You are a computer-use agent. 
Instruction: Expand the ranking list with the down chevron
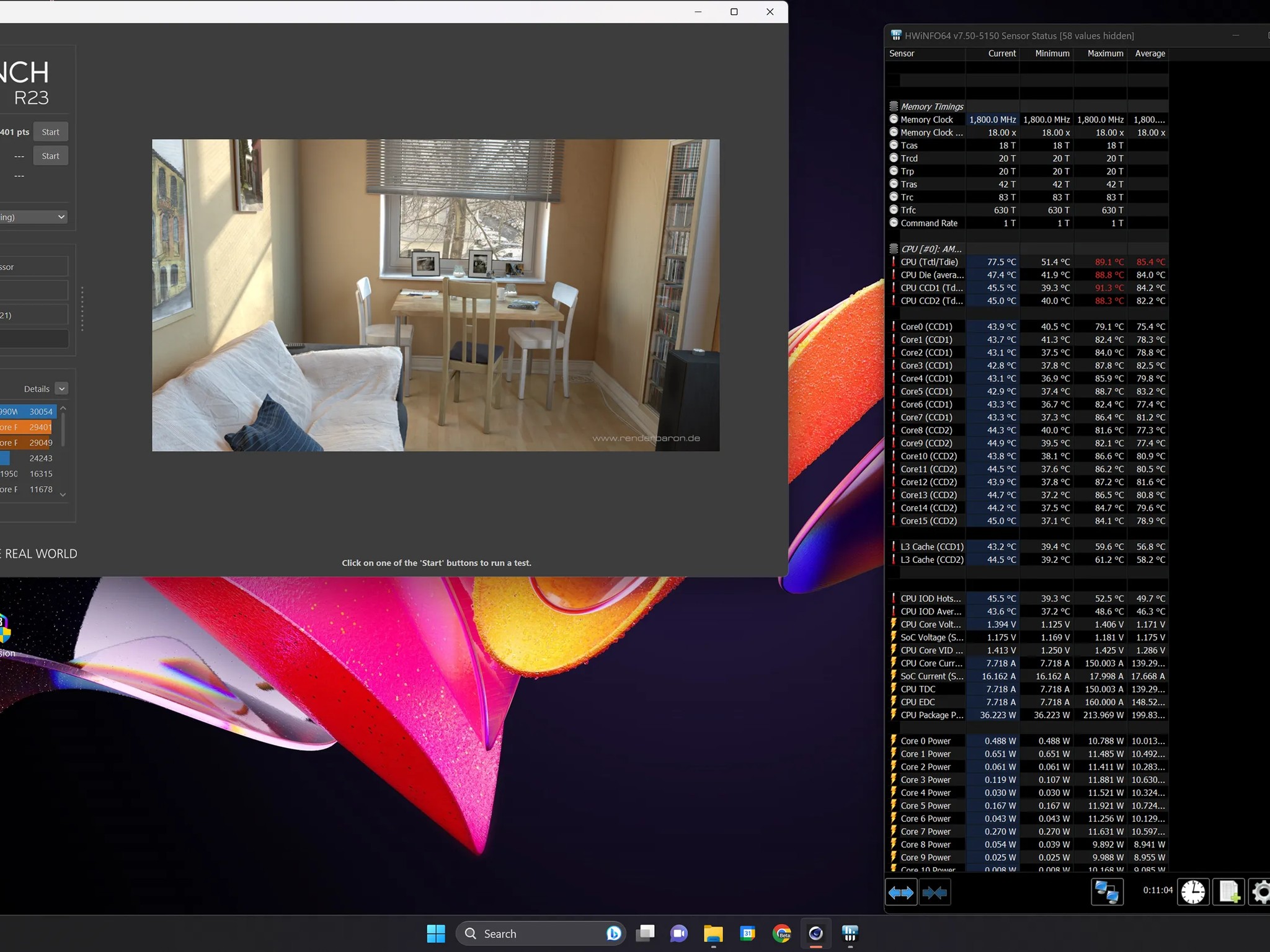pos(63,495)
